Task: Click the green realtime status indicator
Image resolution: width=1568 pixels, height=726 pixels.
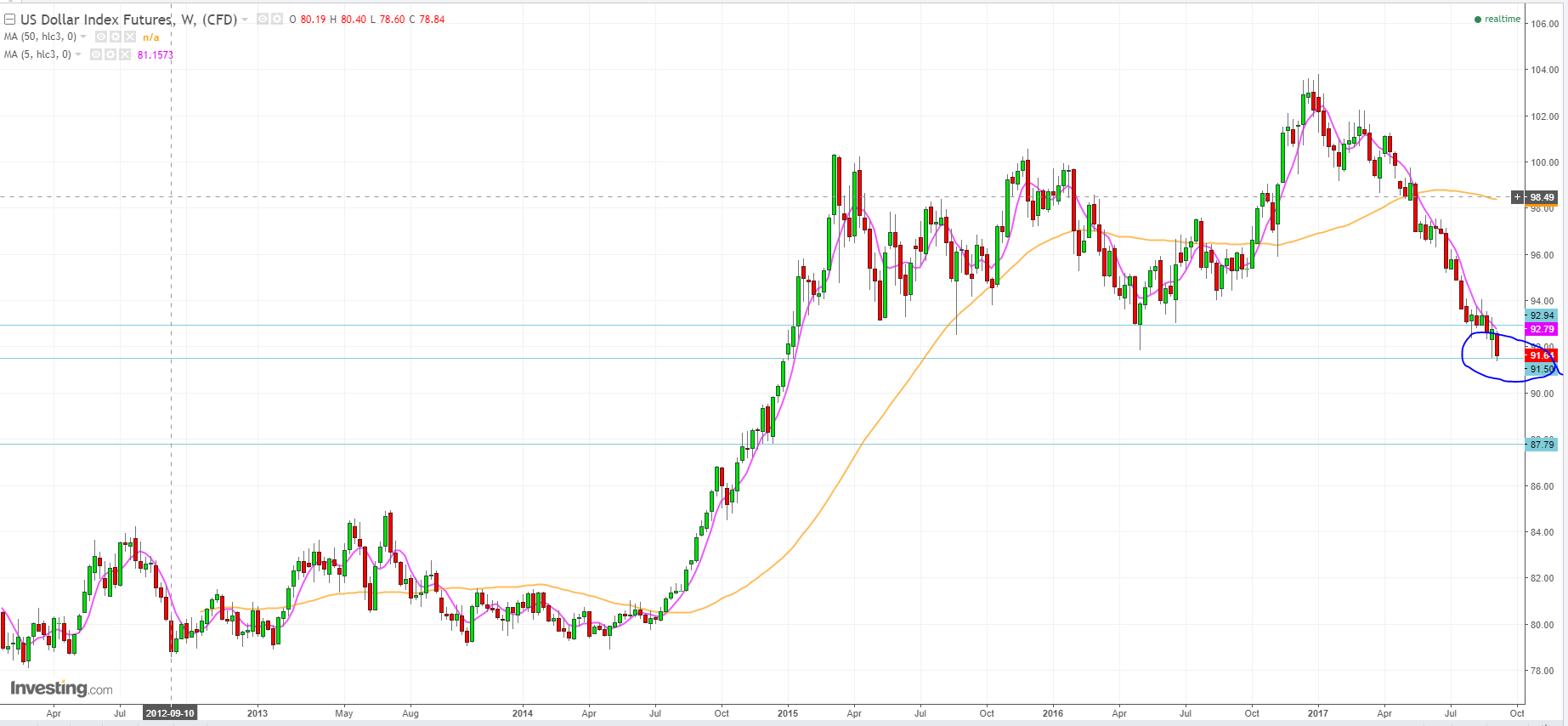Action: point(1497,19)
